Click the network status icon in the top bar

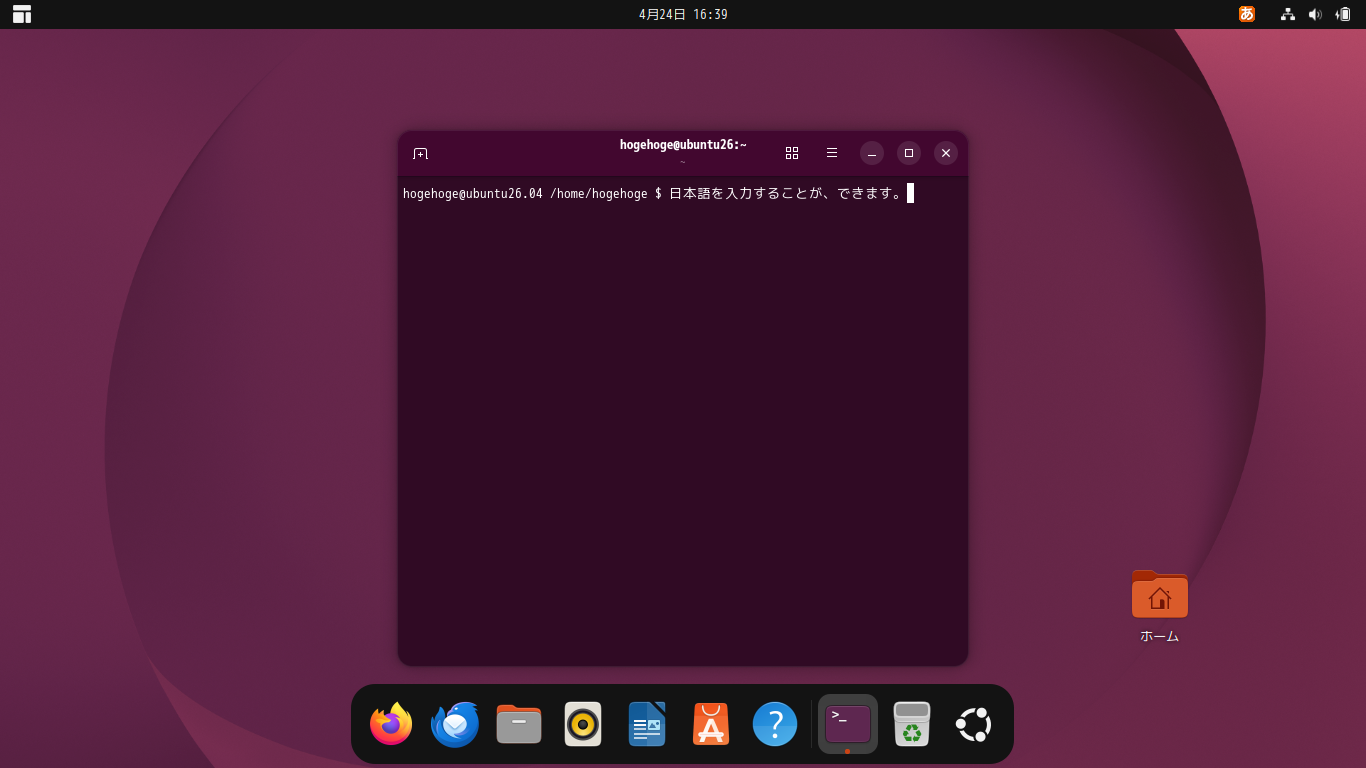[1288, 14]
